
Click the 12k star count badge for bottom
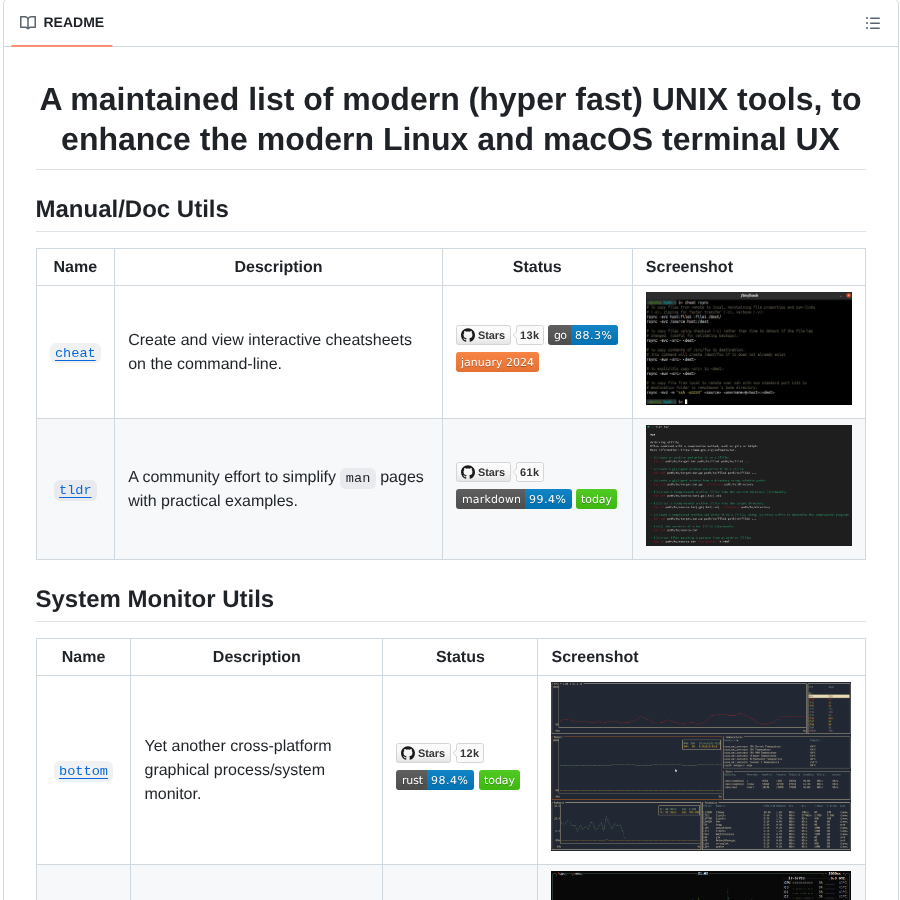click(x=469, y=753)
